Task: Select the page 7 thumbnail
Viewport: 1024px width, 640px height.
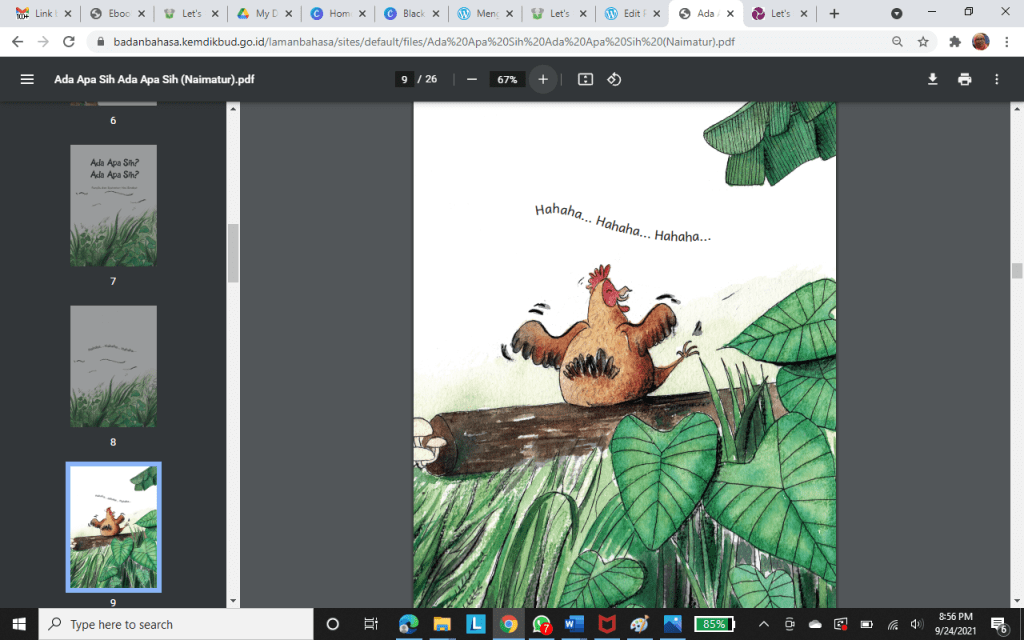Action: point(113,205)
